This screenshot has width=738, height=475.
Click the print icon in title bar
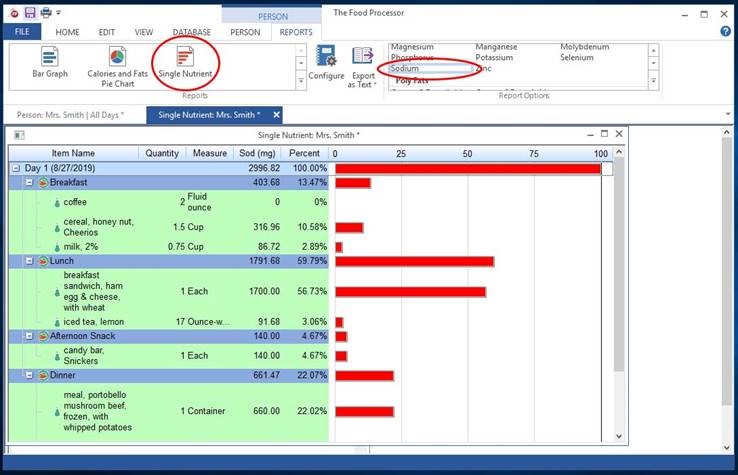pyautogui.click(x=45, y=11)
